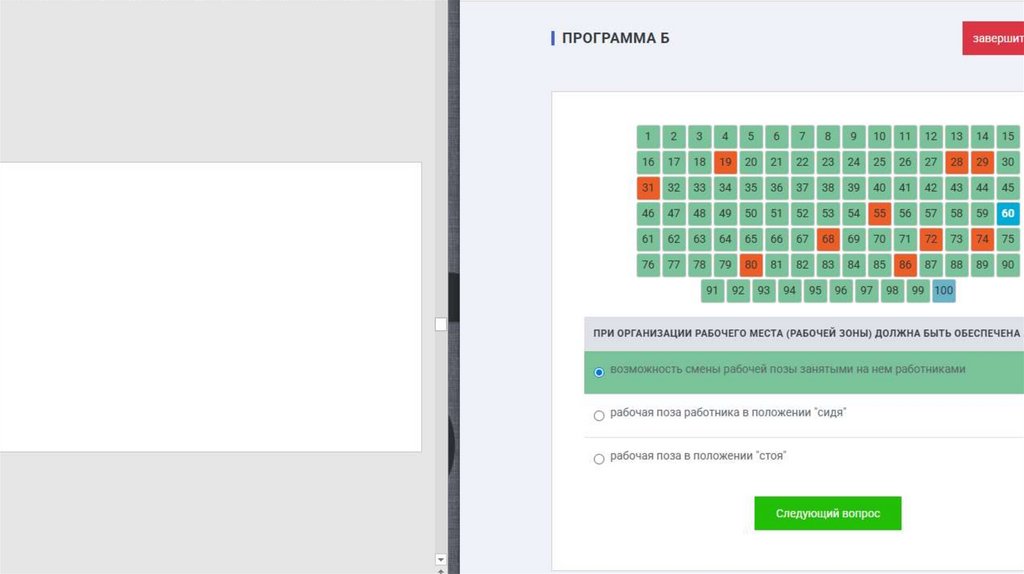This screenshot has height=574, width=1024.
Task: Open question 86 in the grid
Action: tap(905, 265)
